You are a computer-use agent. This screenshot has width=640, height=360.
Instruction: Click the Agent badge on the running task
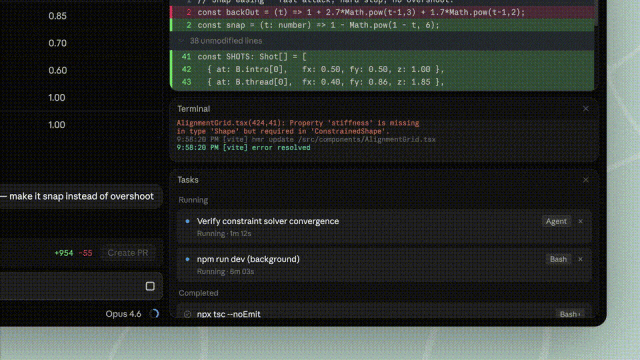point(556,221)
